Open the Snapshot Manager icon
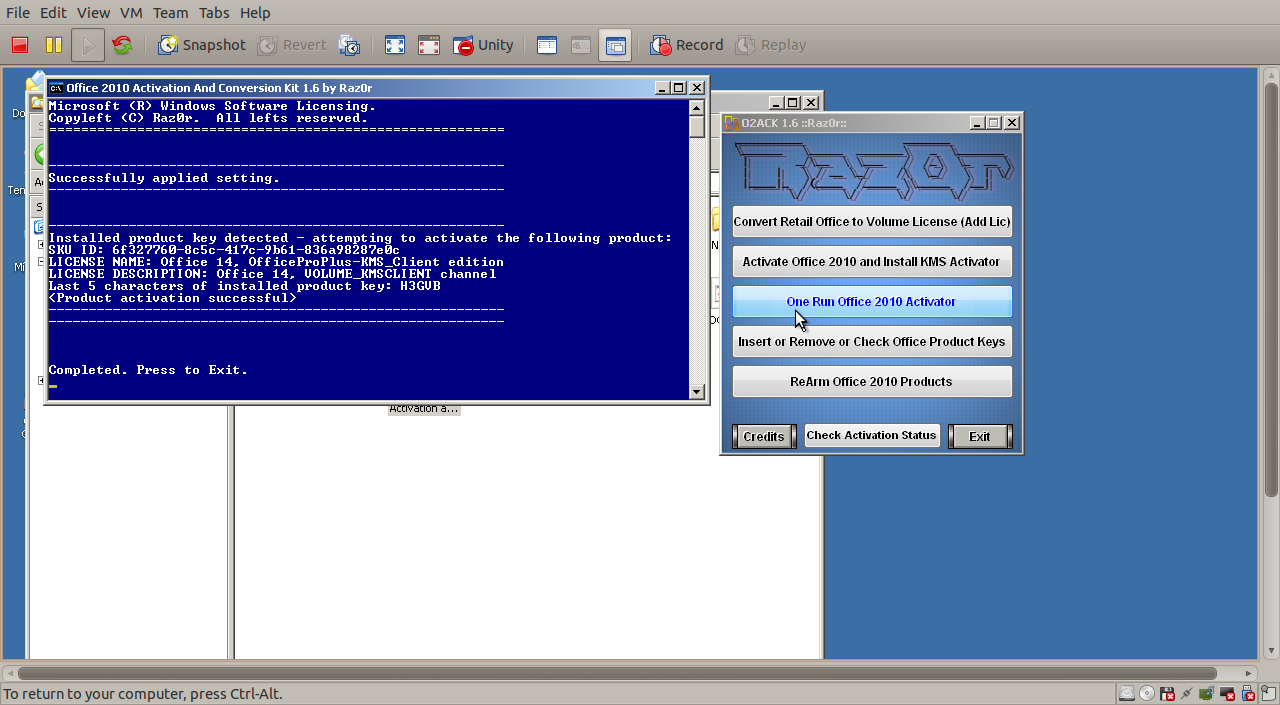The height and width of the screenshot is (705, 1280). pyautogui.click(x=349, y=45)
